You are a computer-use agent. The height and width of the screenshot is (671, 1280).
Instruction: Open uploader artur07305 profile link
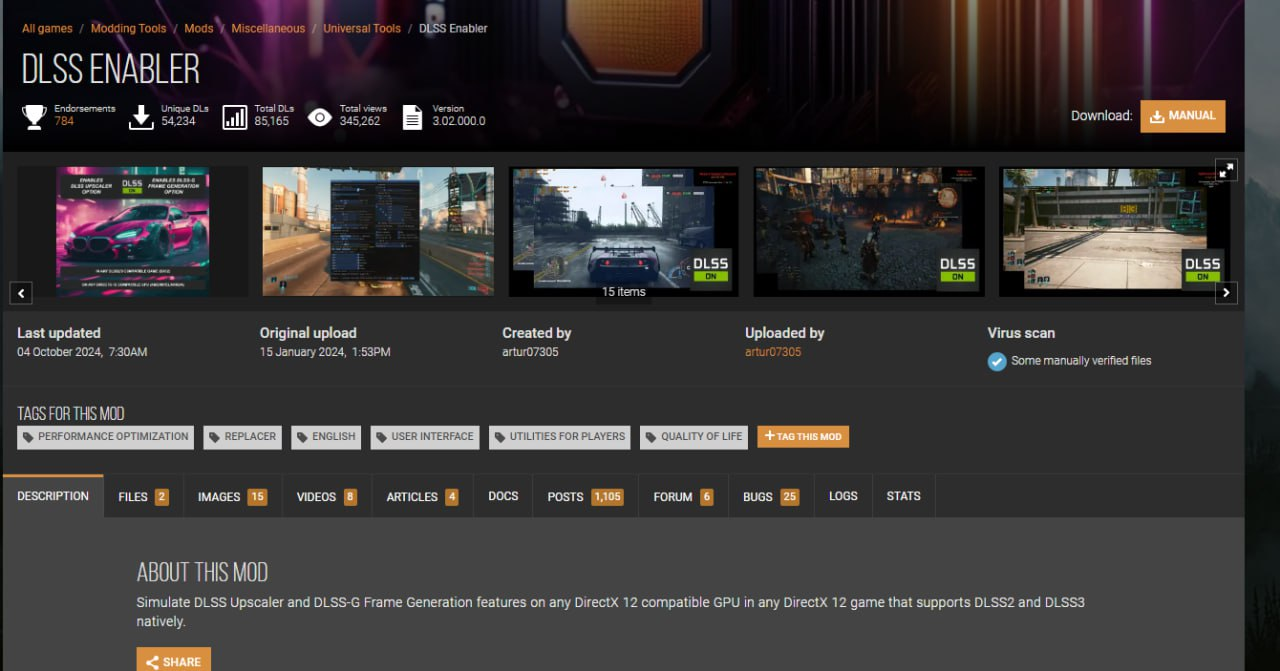coord(773,352)
